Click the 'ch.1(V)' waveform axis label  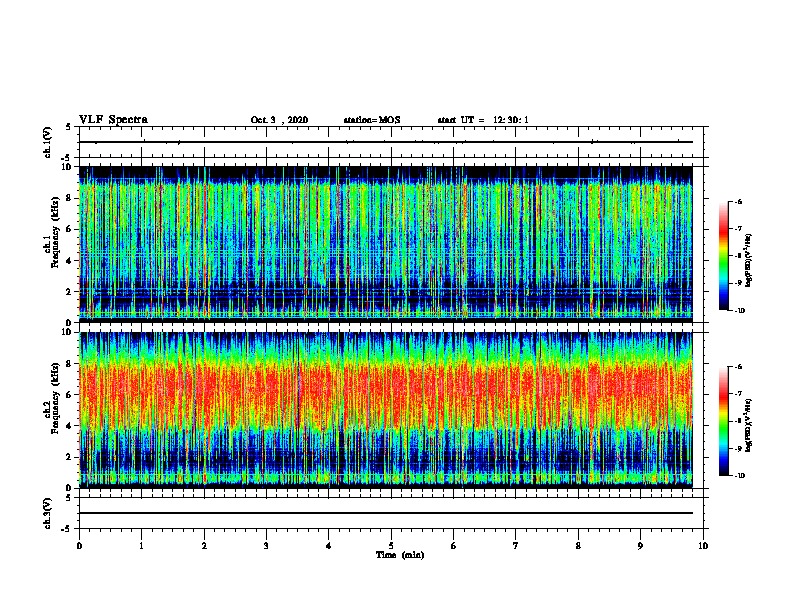pyautogui.click(x=48, y=142)
